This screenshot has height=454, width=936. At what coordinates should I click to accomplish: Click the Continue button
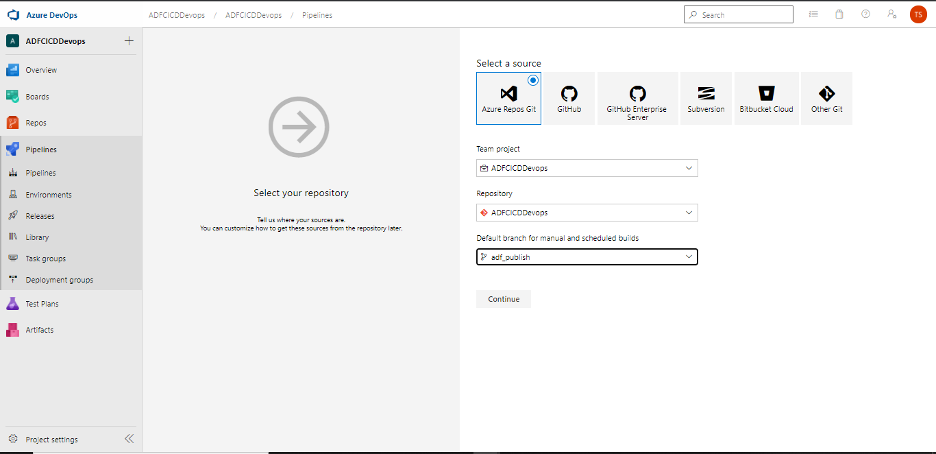coord(503,299)
